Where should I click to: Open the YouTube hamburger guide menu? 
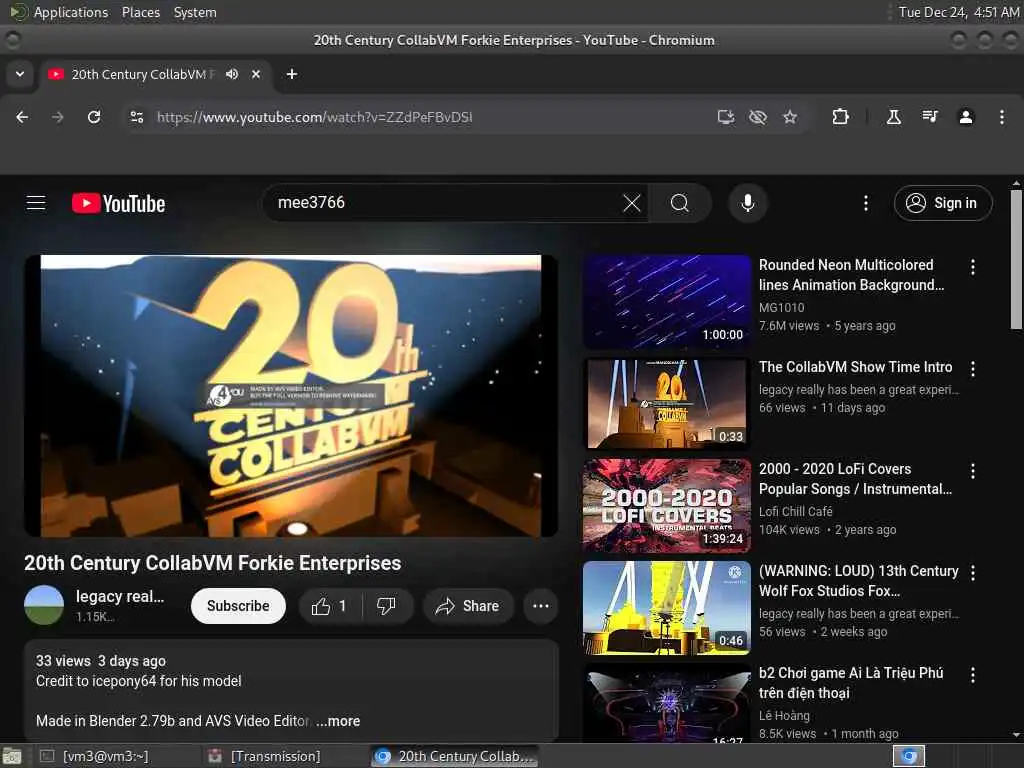[36, 203]
